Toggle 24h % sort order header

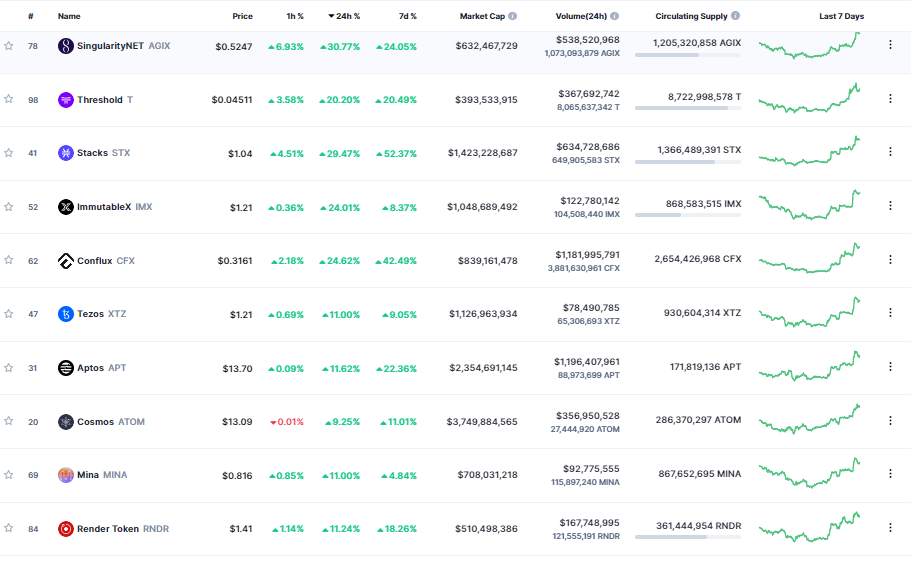(x=344, y=16)
